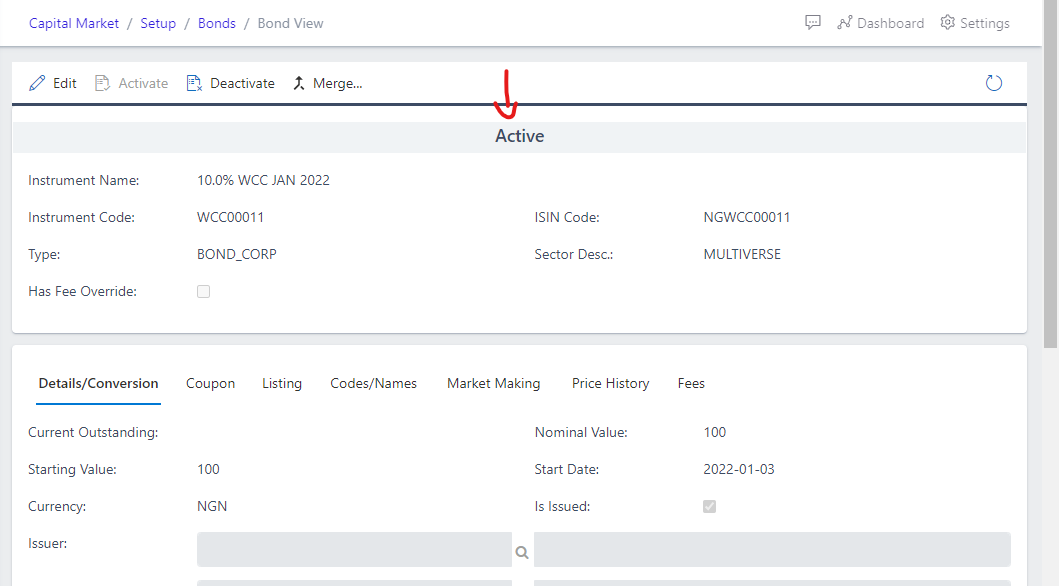Screen dimensions: 1059x586
Task: Switch to the Fees tab
Action: pyautogui.click(x=691, y=383)
